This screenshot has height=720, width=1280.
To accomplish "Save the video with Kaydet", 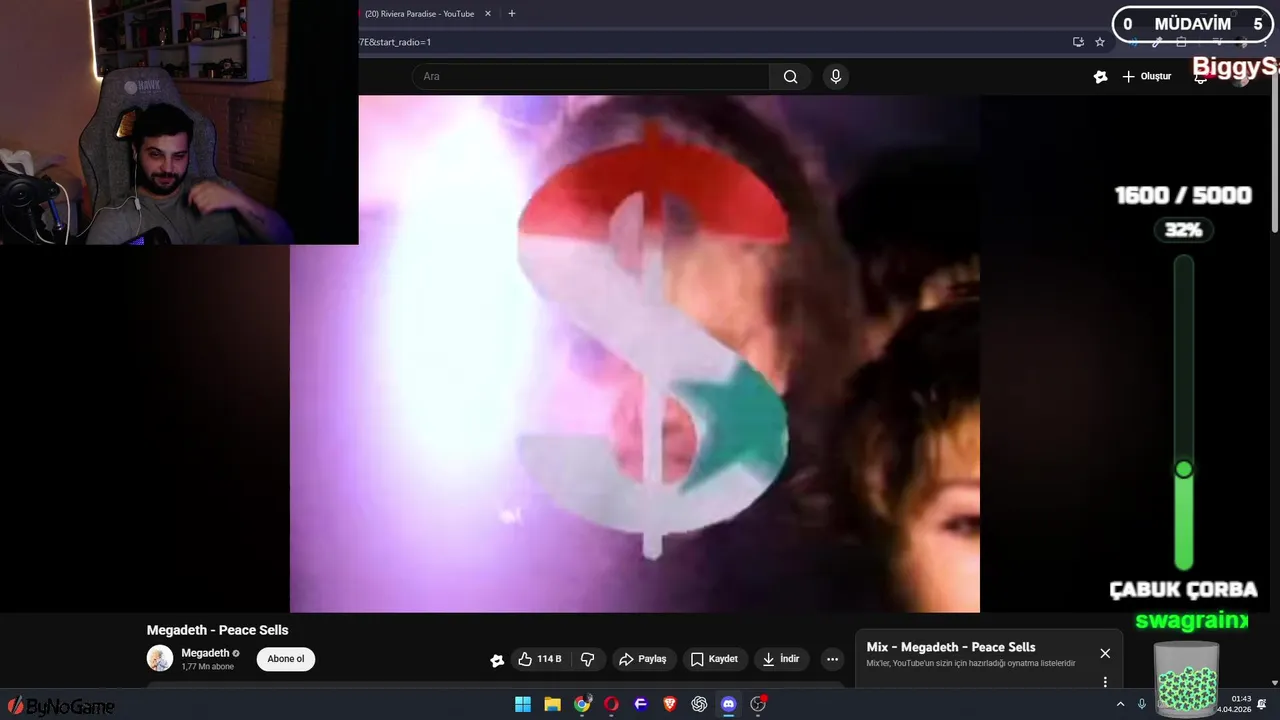I will (x=714, y=659).
